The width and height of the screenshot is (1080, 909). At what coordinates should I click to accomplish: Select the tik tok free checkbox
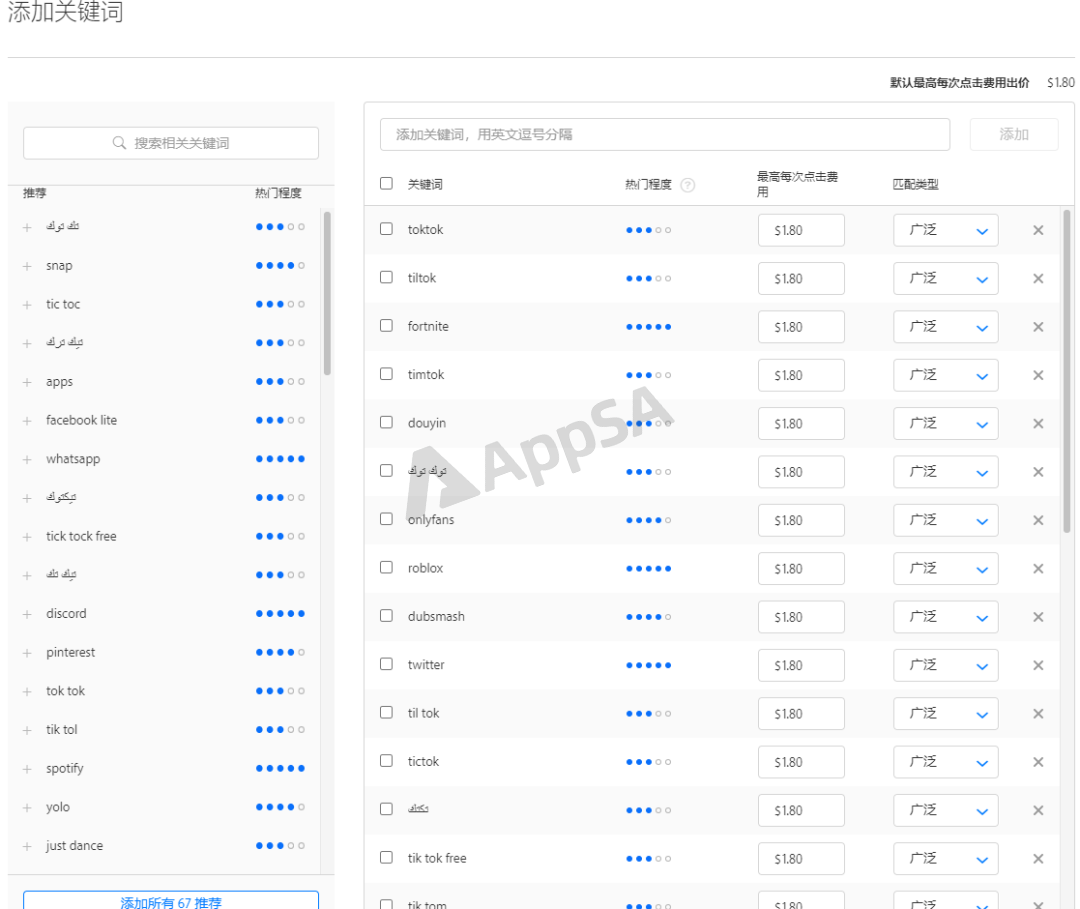pyautogui.click(x=386, y=857)
